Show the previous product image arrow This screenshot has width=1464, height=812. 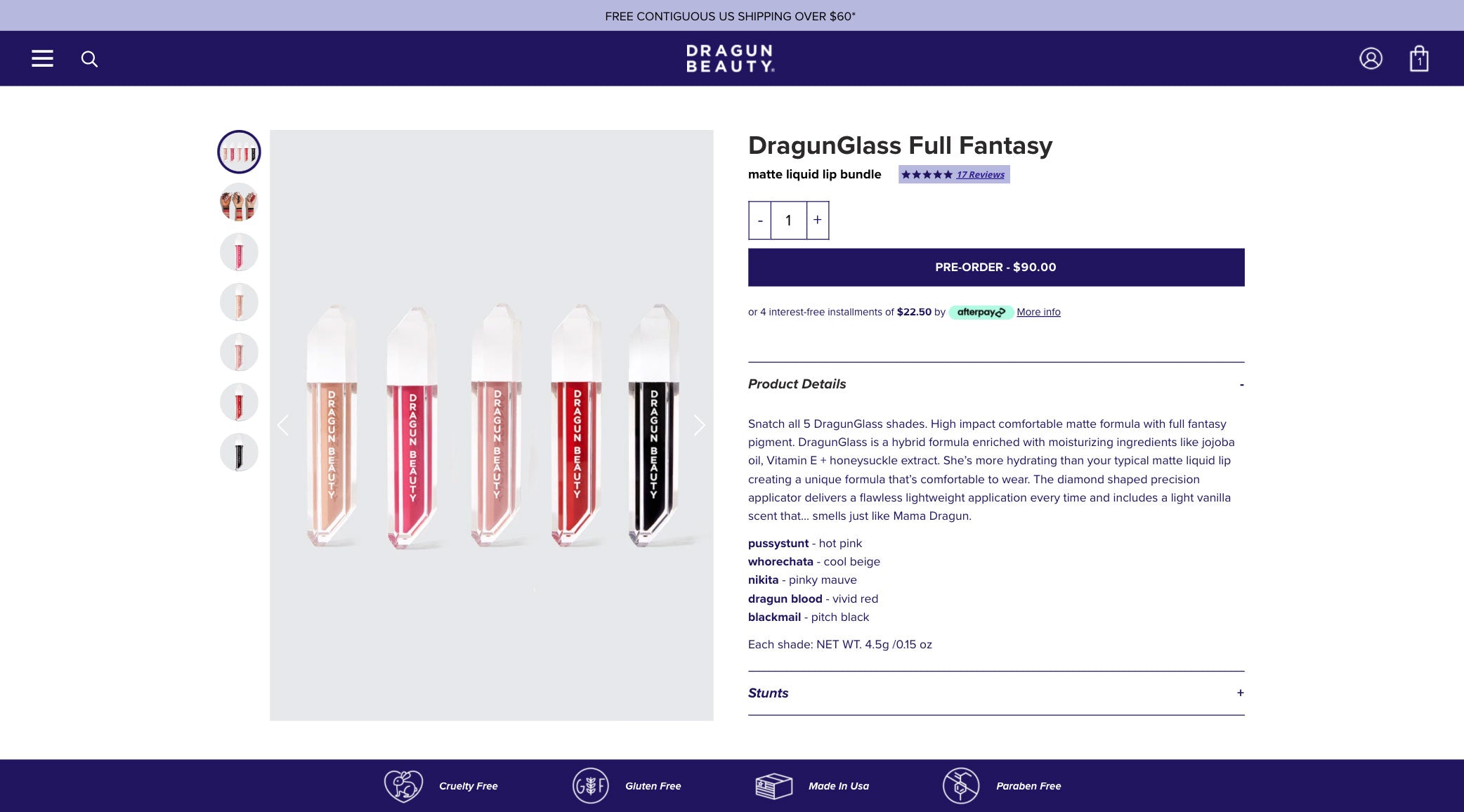tap(283, 425)
